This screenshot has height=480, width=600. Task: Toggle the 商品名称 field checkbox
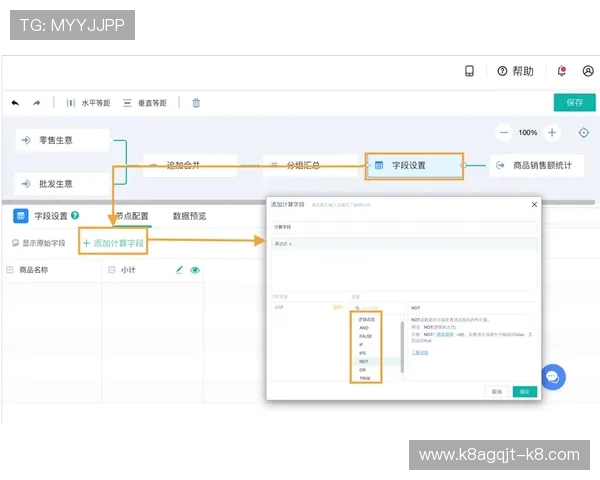coord(10,270)
